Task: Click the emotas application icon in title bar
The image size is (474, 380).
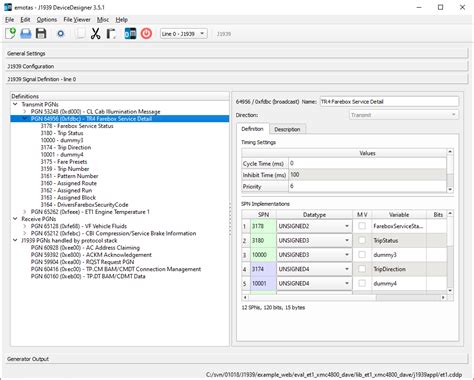Action: click(x=8, y=7)
